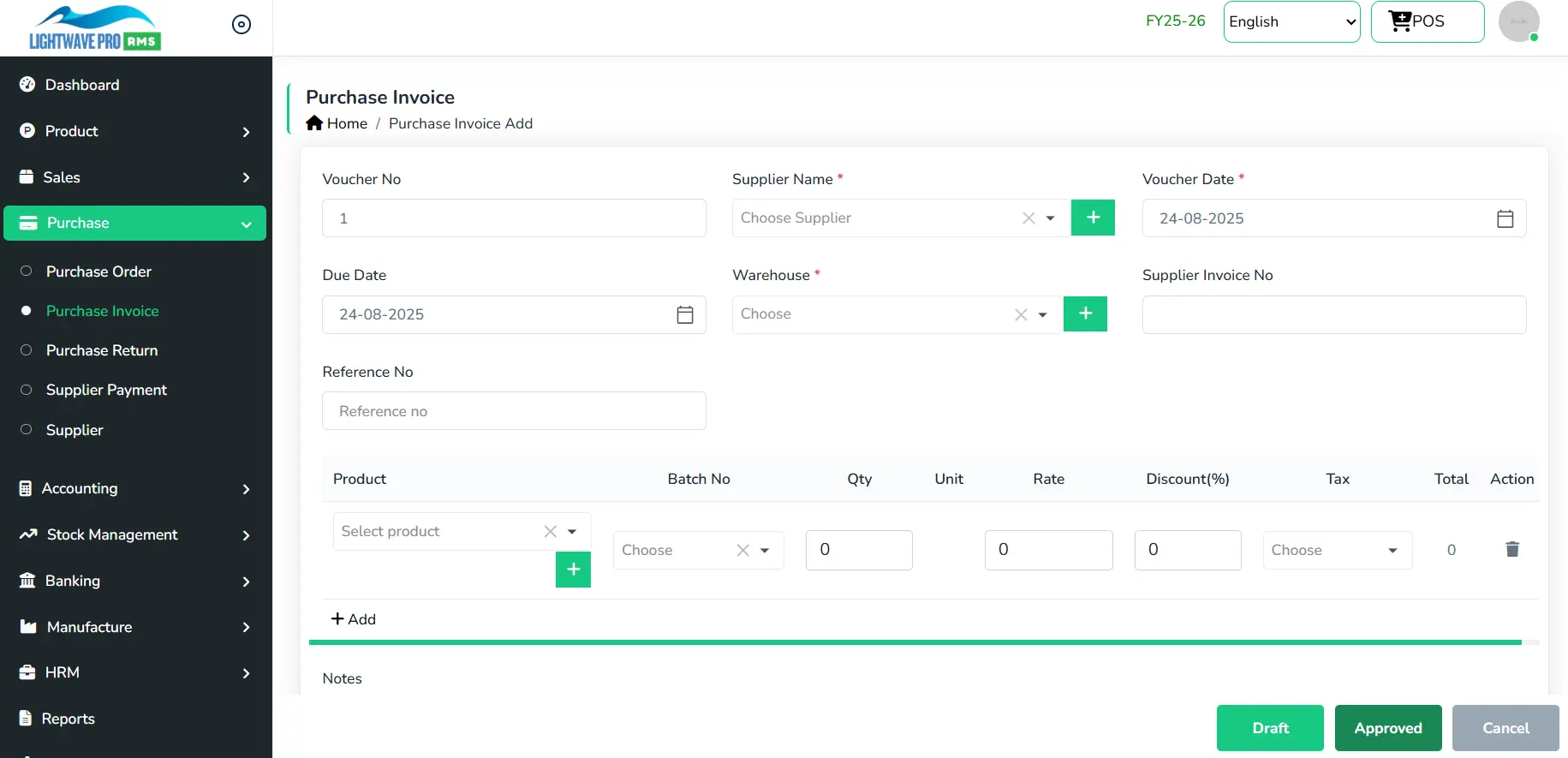Toggle the sidebar collapse circle icon
Screen dimensions: 1568x758
[x=241, y=25]
